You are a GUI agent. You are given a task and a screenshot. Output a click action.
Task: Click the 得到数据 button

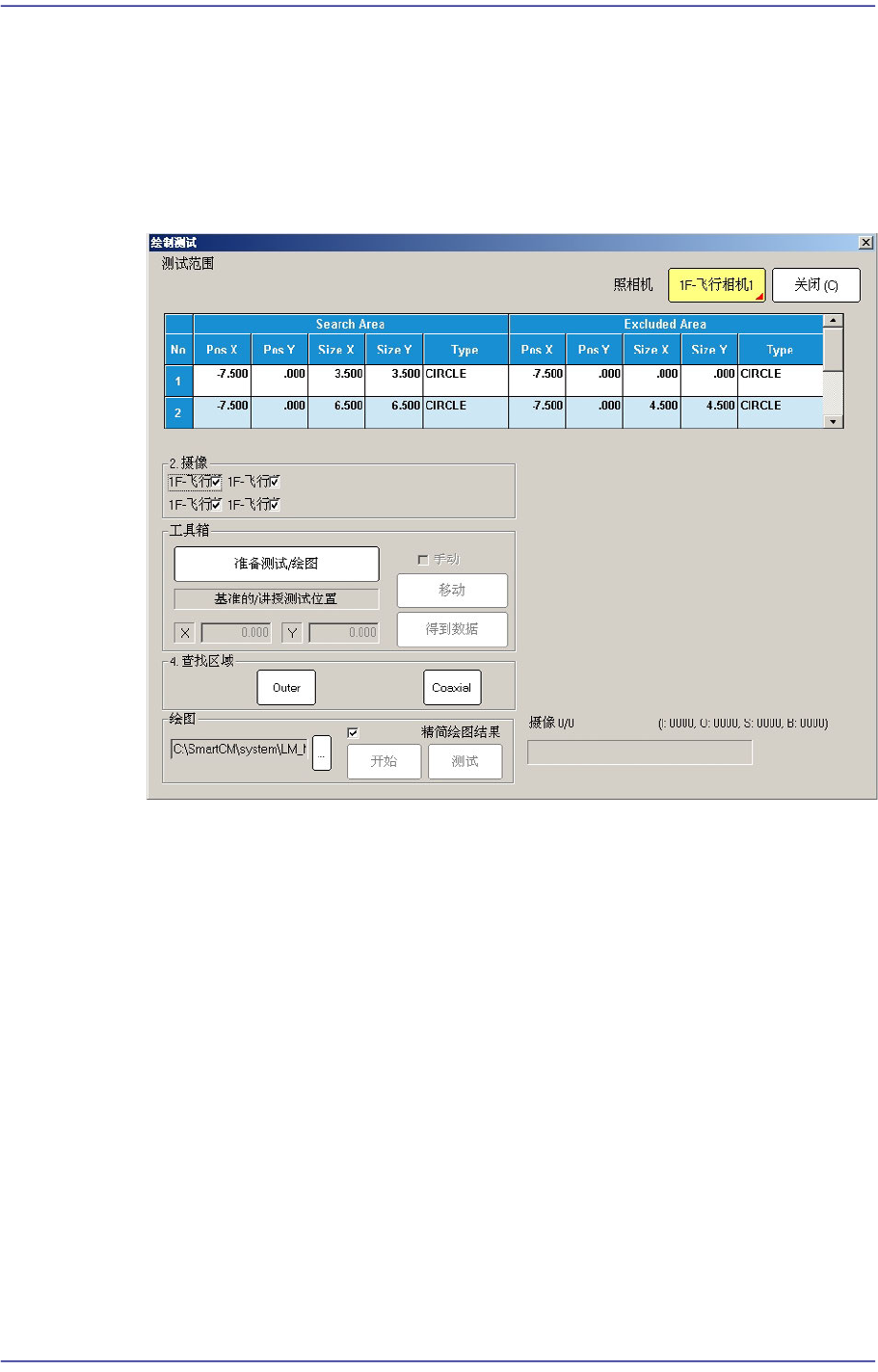452,629
